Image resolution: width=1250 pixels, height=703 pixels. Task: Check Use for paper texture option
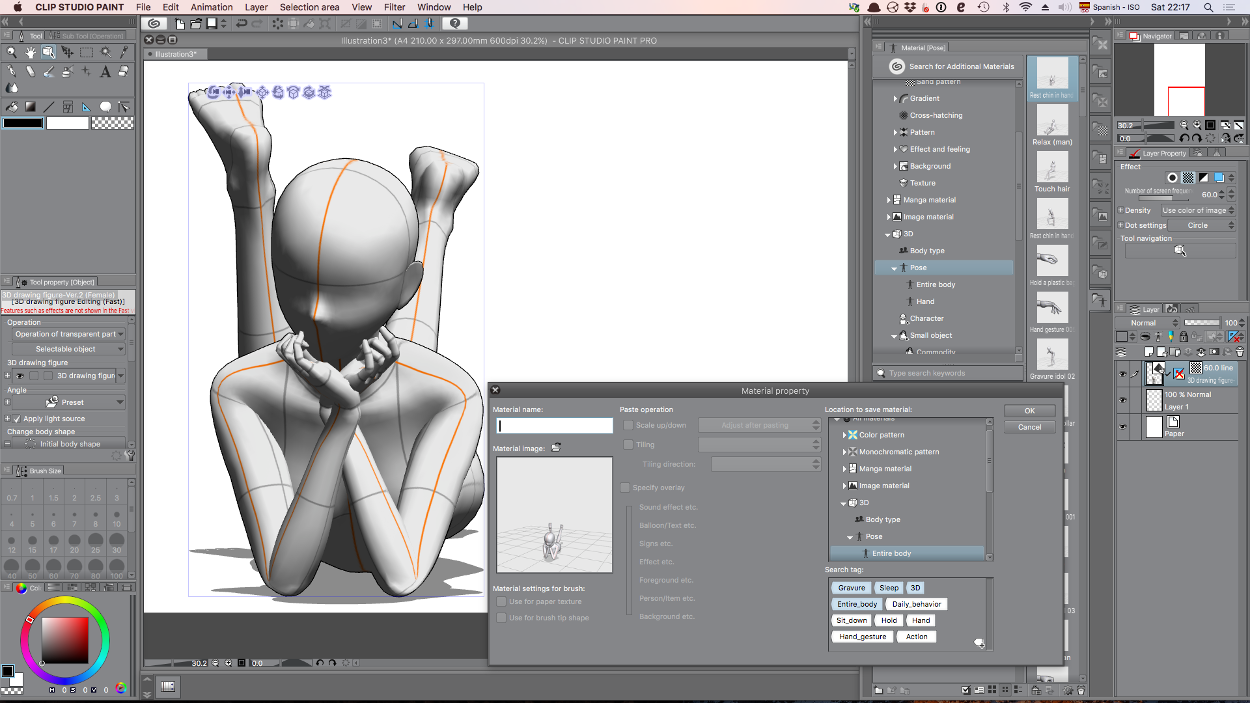pos(502,601)
